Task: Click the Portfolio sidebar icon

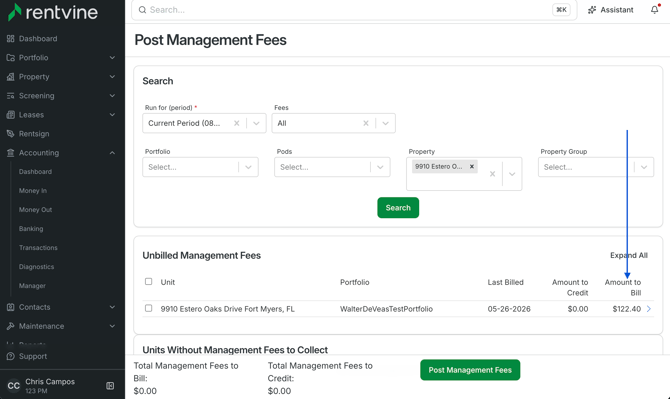Action: click(x=11, y=58)
